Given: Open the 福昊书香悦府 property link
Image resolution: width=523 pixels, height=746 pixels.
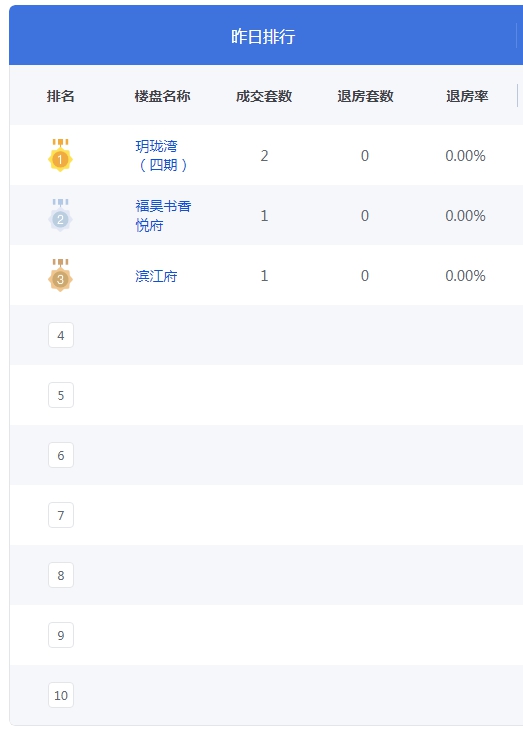Looking at the screenshot, I should point(163,216).
